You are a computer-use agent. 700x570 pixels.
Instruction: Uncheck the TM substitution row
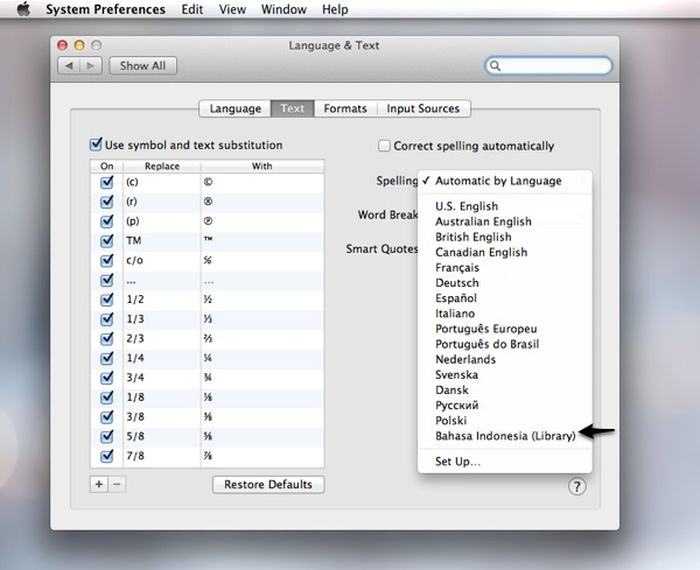[x=107, y=241]
